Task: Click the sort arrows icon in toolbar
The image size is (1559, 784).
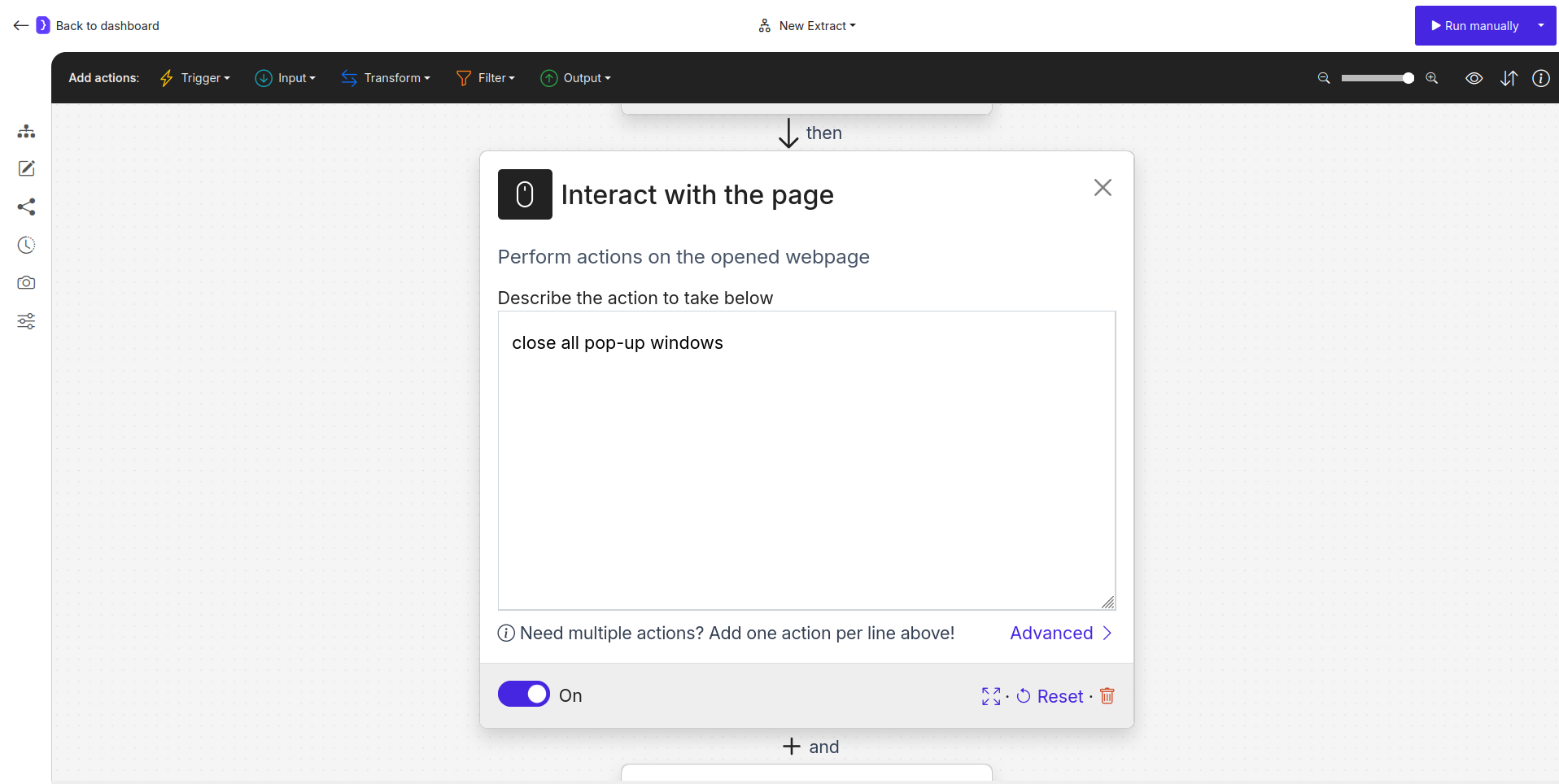Action: (1509, 78)
